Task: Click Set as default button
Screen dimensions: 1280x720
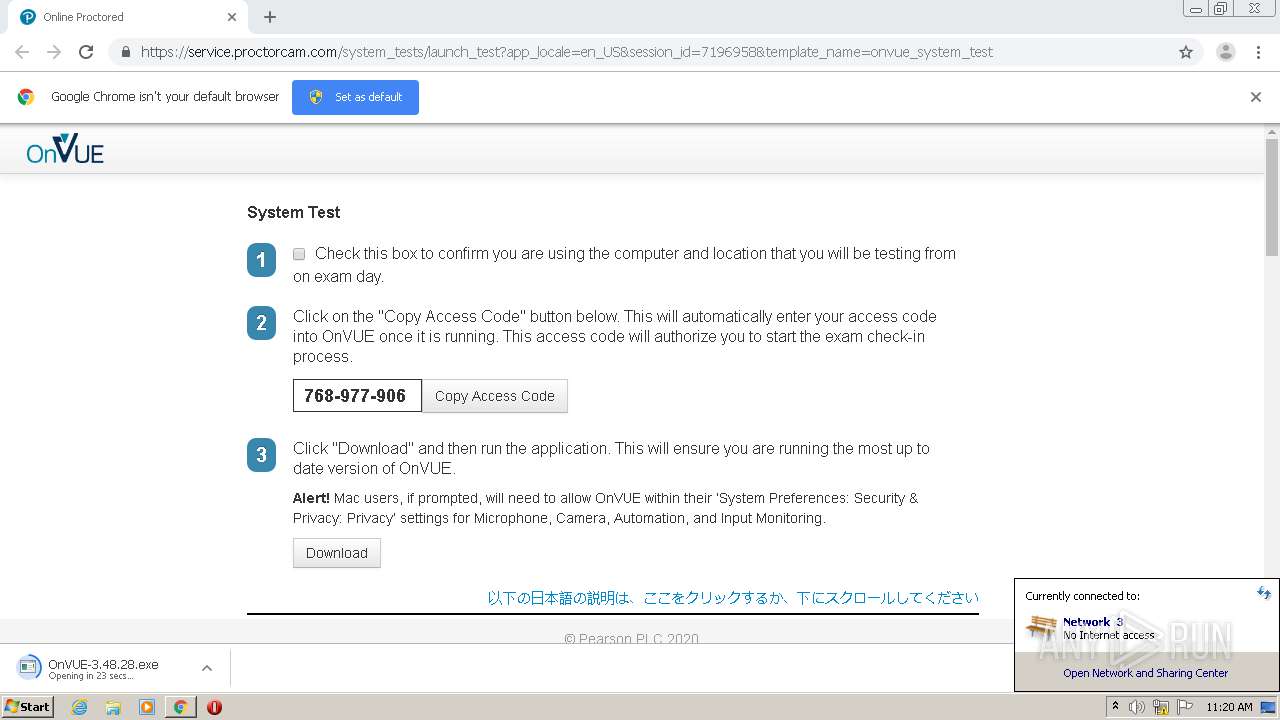Action: (x=355, y=97)
